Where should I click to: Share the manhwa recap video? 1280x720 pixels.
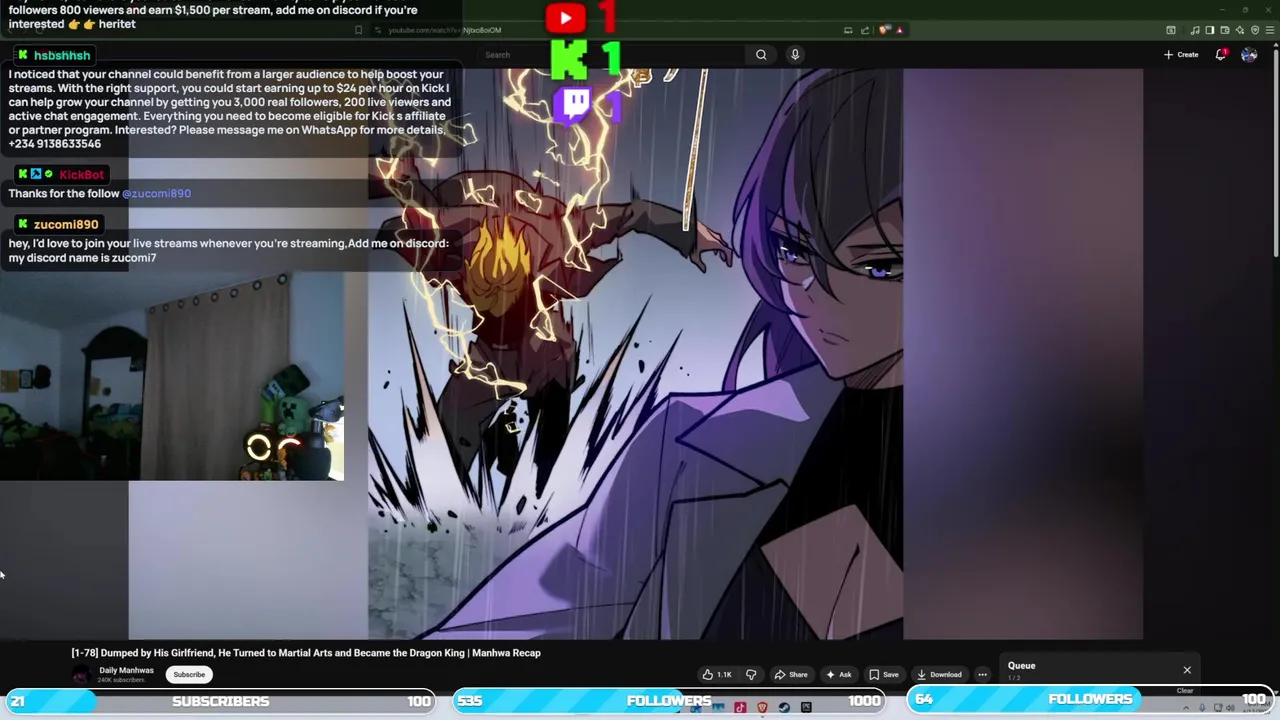coord(791,674)
